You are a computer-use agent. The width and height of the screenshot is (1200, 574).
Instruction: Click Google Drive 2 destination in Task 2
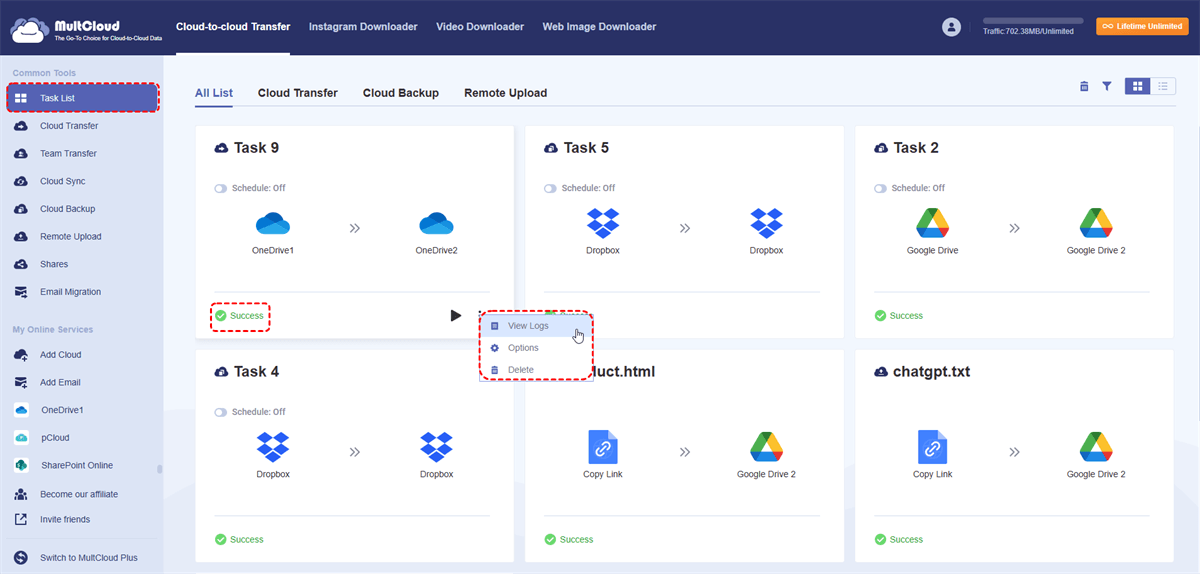1096,223
